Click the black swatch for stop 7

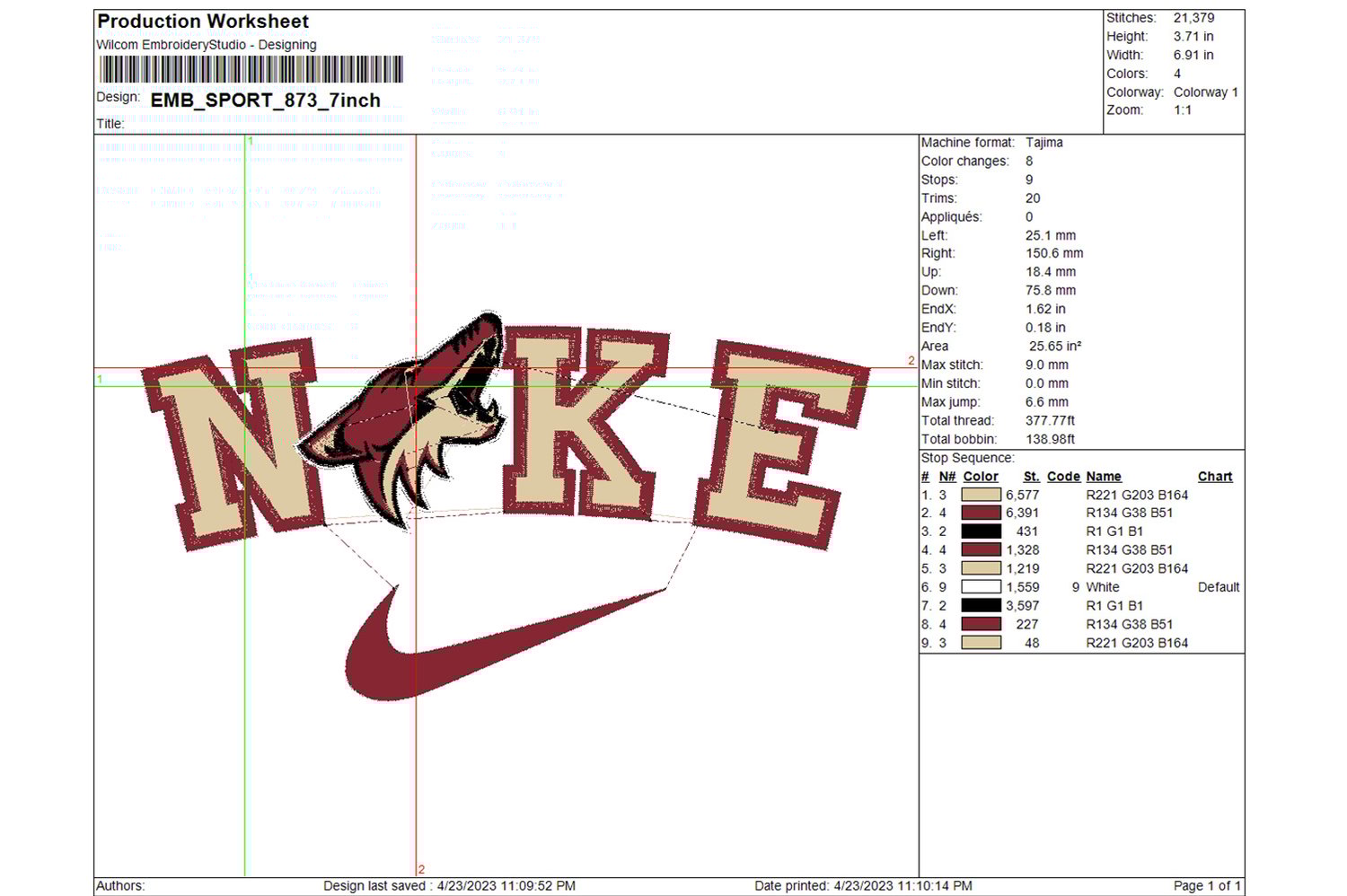pyautogui.click(x=981, y=605)
